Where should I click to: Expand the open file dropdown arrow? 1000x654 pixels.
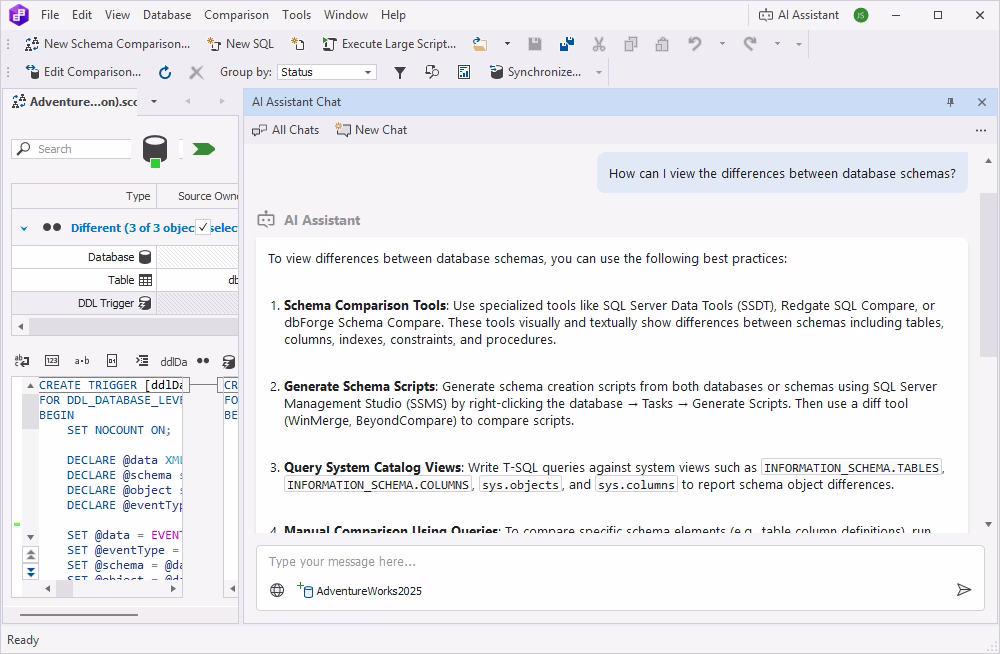(x=507, y=44)
